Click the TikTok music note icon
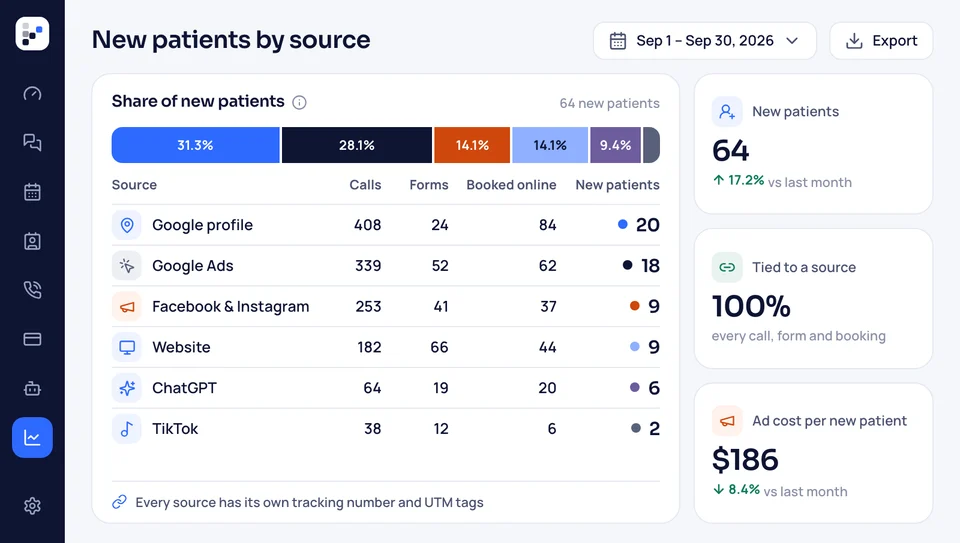This screenshot has height=543, width=960. [x=127, y=429]
